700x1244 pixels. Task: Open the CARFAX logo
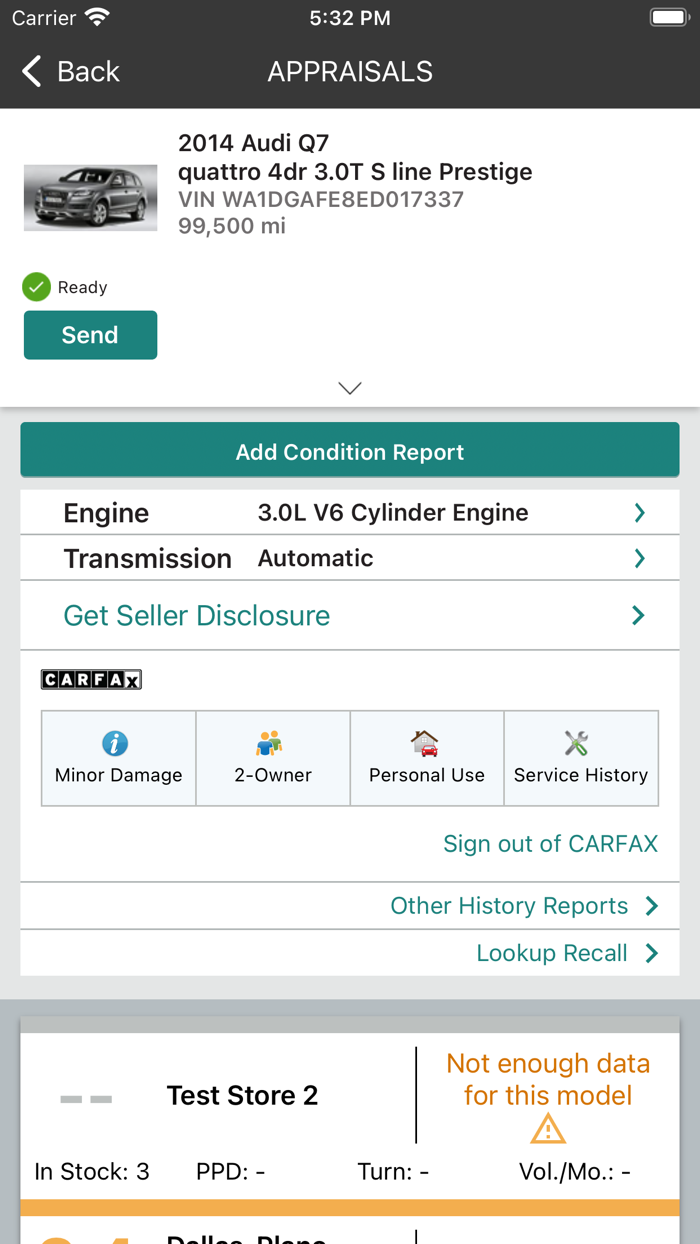coord(91,680)
